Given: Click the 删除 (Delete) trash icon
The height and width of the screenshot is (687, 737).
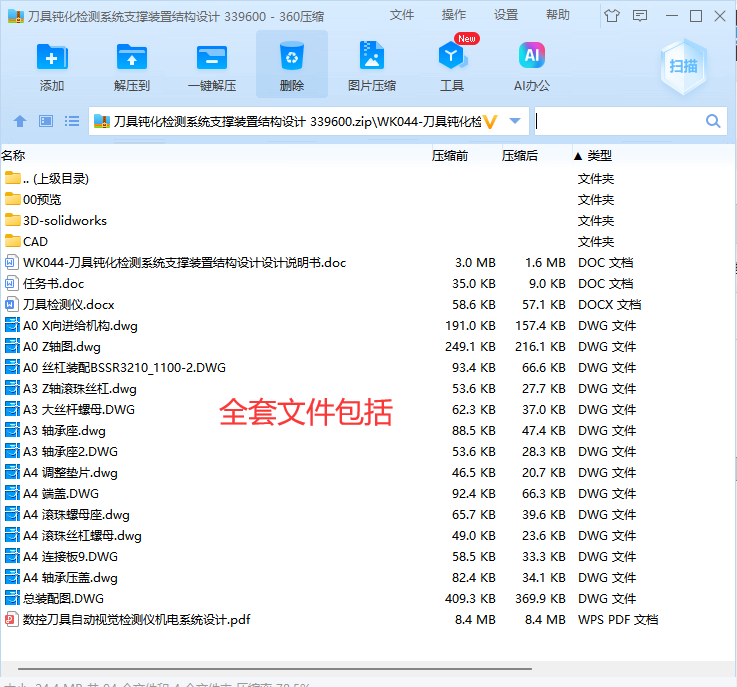Looking at the screenshot, I should (x=292, y=57).
